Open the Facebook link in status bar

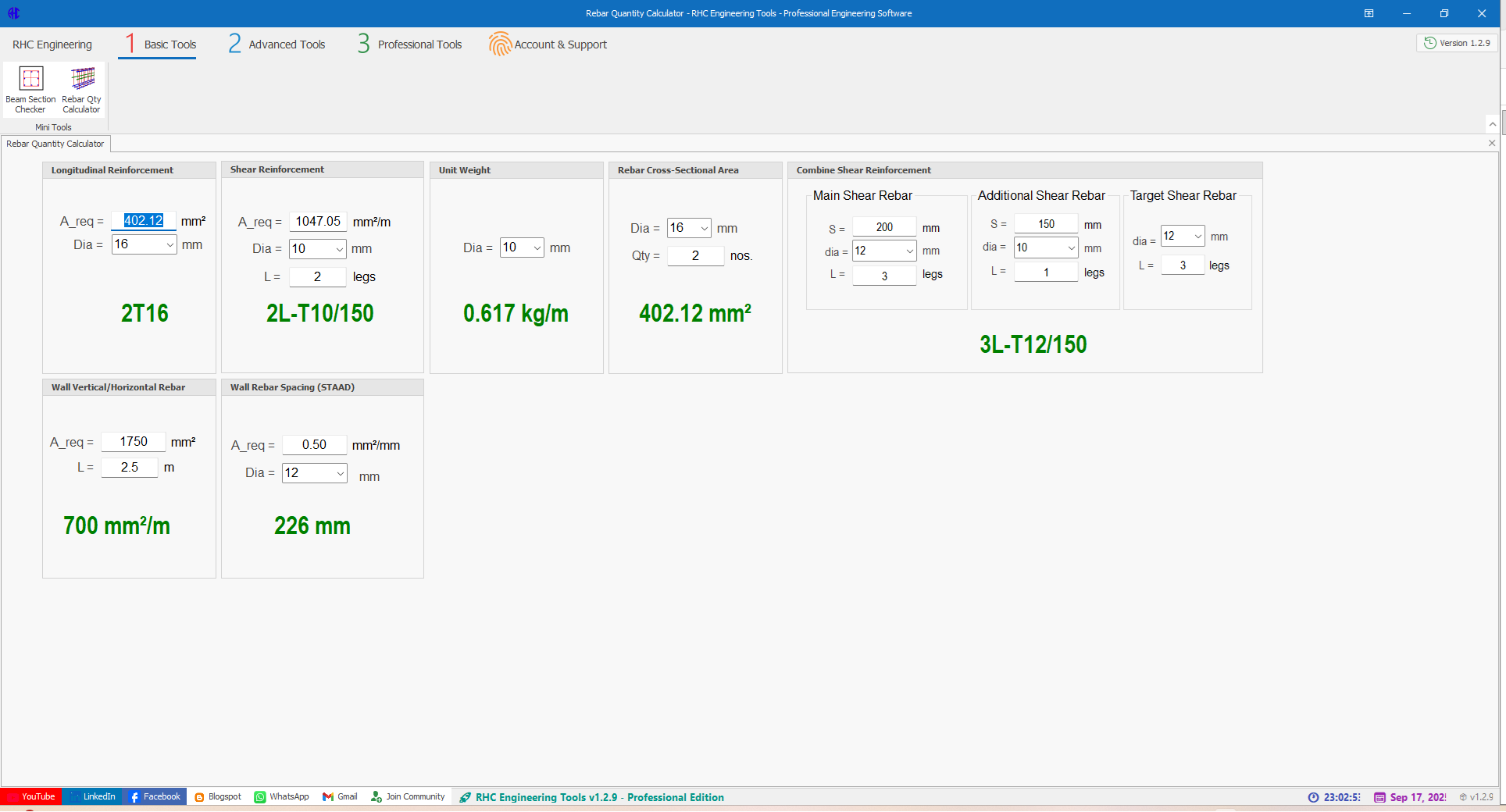tap(155, 796)
